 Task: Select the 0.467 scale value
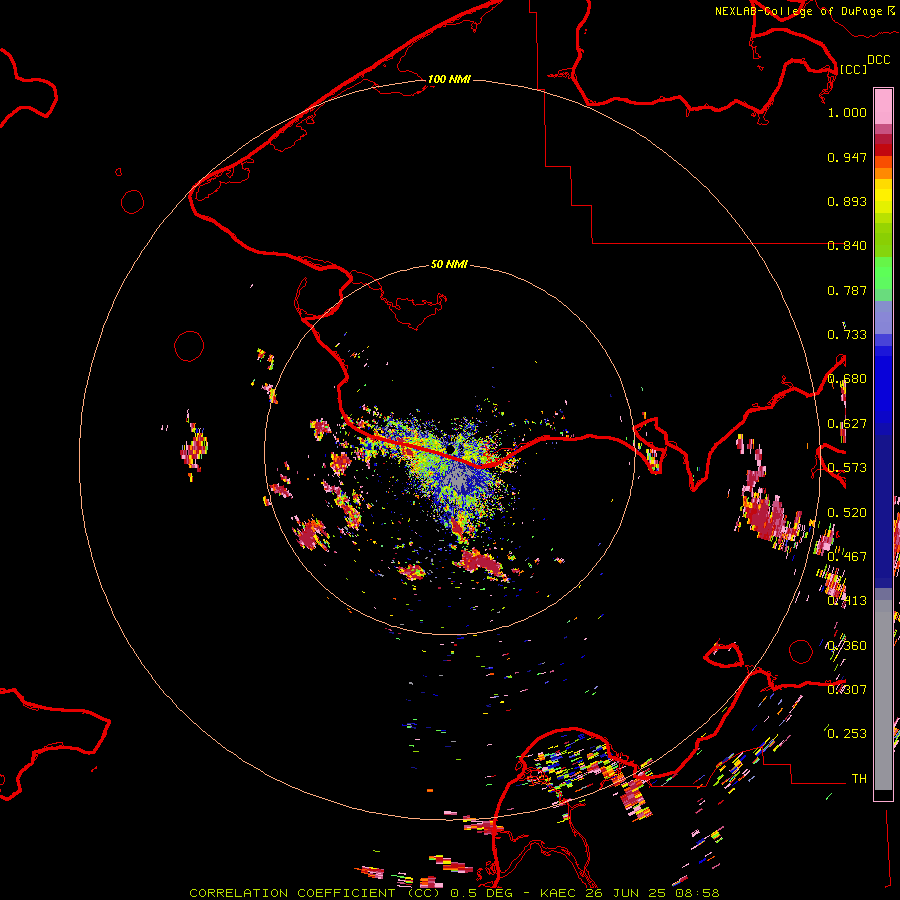coord(847,557)
